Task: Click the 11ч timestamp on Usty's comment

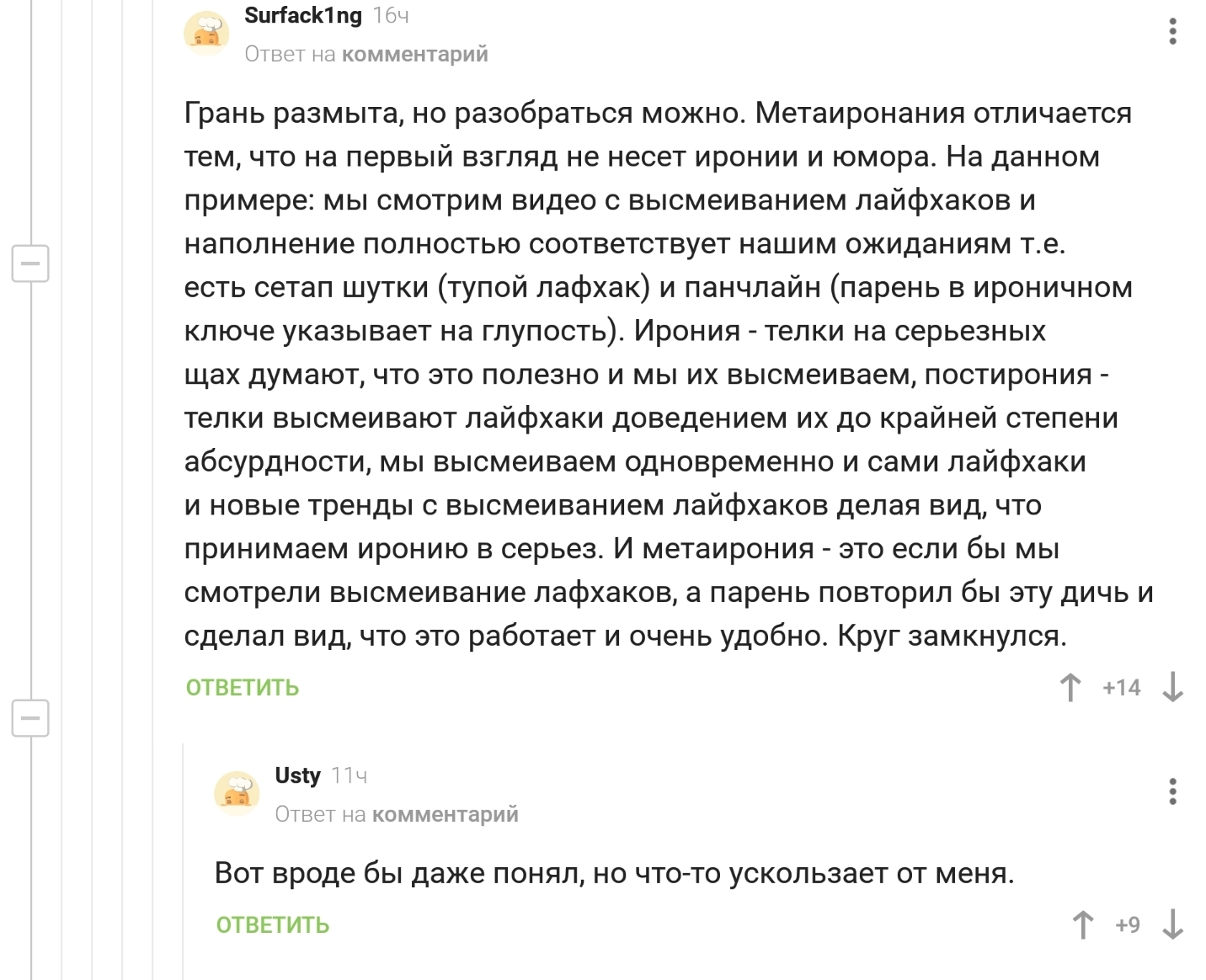Action: (x=350, y=775)
